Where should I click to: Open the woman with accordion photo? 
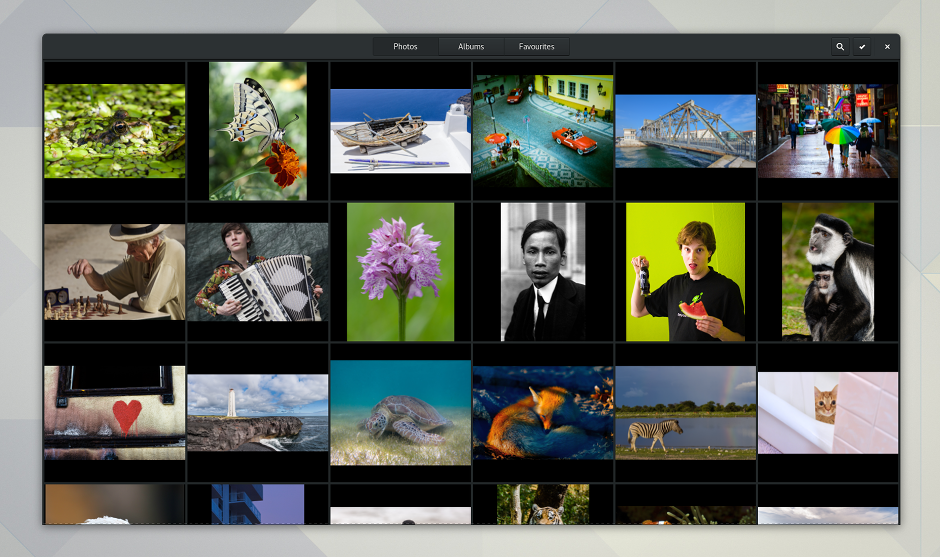[x=257, y=272]
